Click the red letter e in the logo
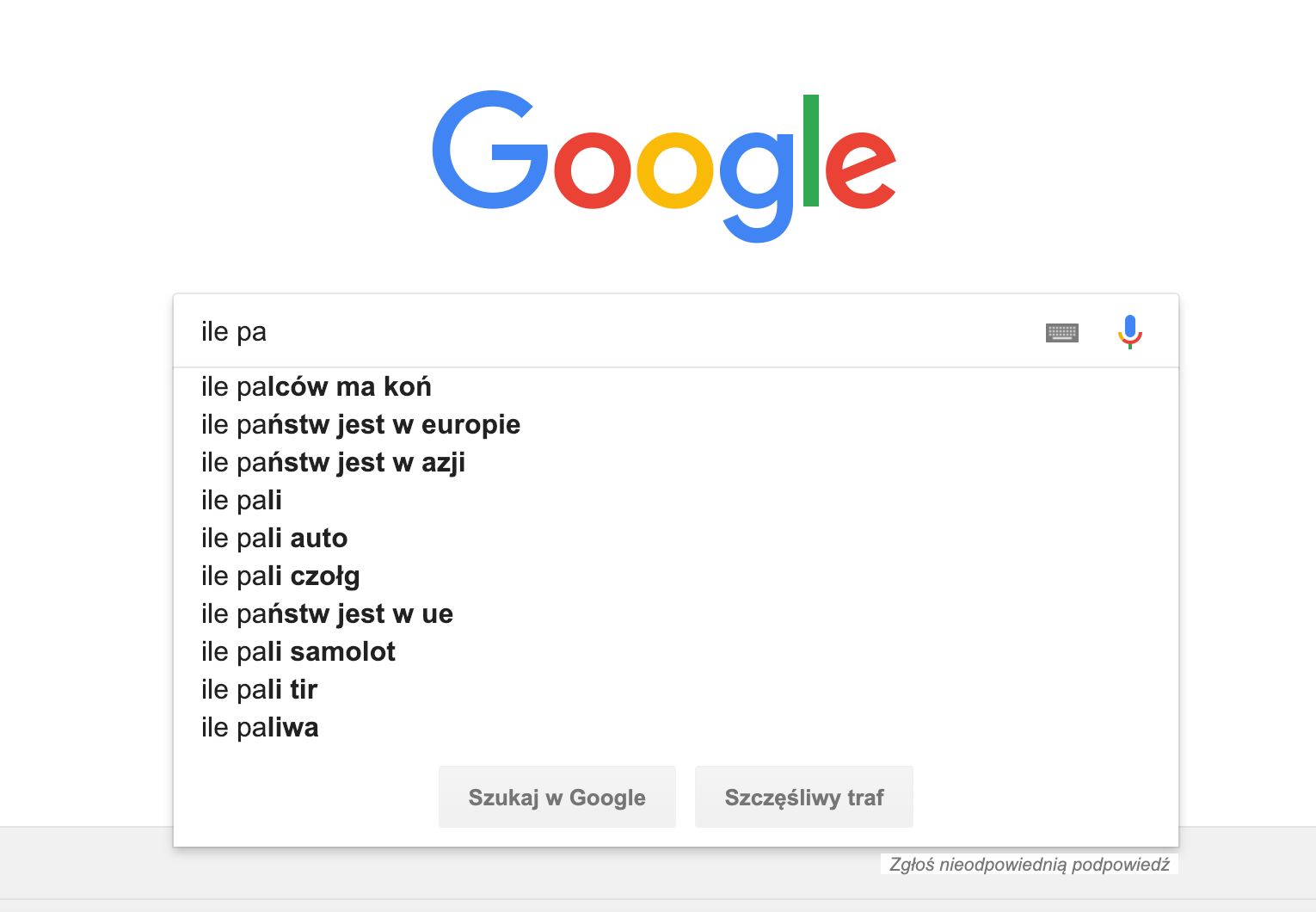 [x=860, y=169]
